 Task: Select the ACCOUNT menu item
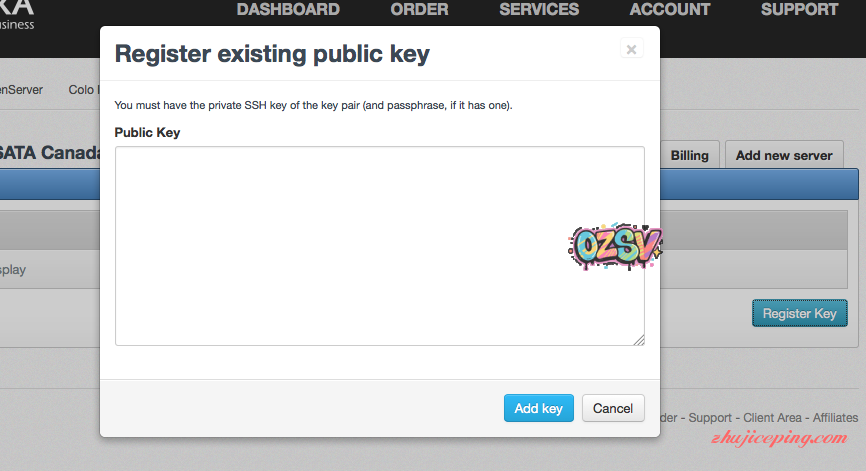pos(670,10)
